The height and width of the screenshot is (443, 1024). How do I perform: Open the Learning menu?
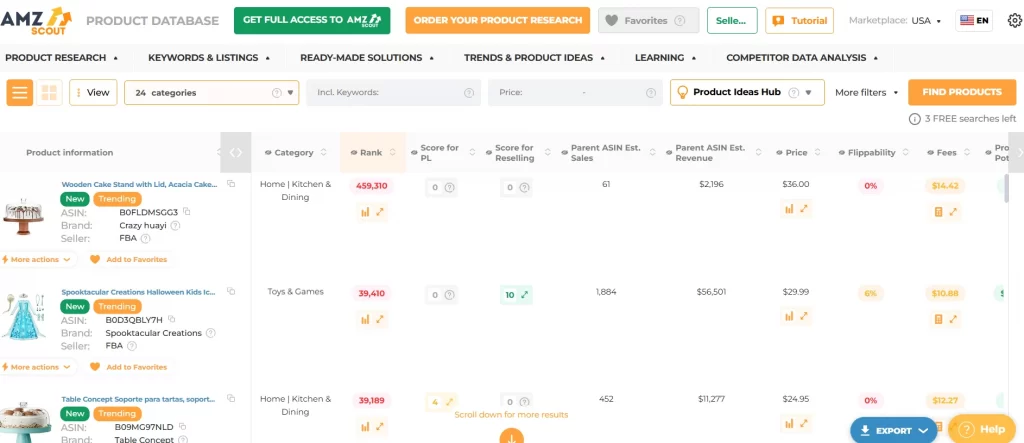click(x=665, y=57)
